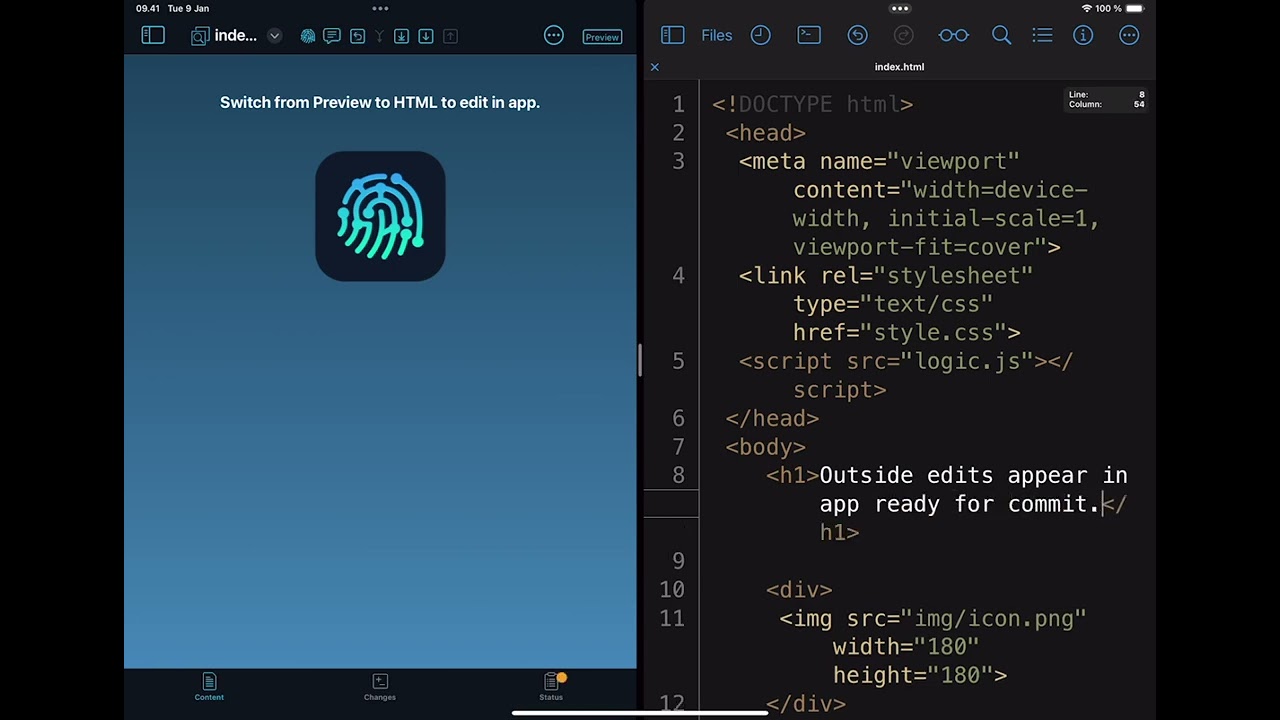Image resolution: width=1280 pixels, height=720 pixels.
Task: Click the '<body>' tag on line 7
Action: 765,447
